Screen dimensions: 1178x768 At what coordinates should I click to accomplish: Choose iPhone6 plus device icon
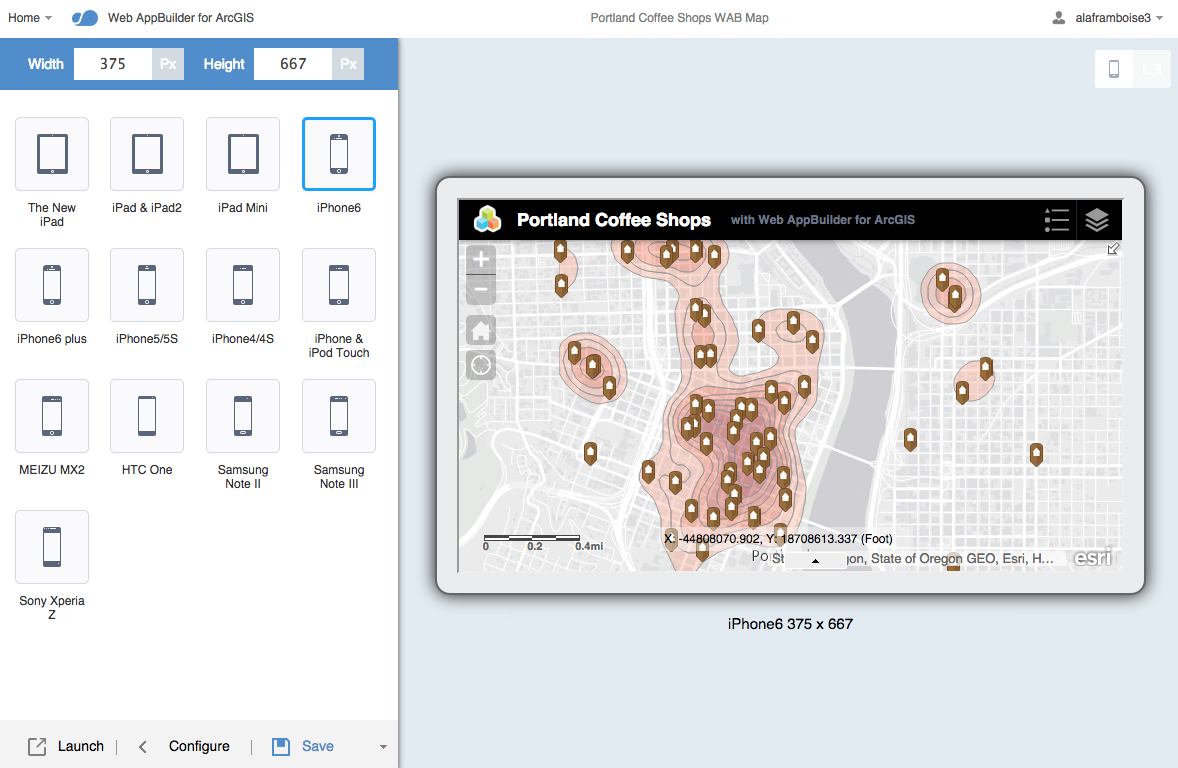click(x=52, y=285)
